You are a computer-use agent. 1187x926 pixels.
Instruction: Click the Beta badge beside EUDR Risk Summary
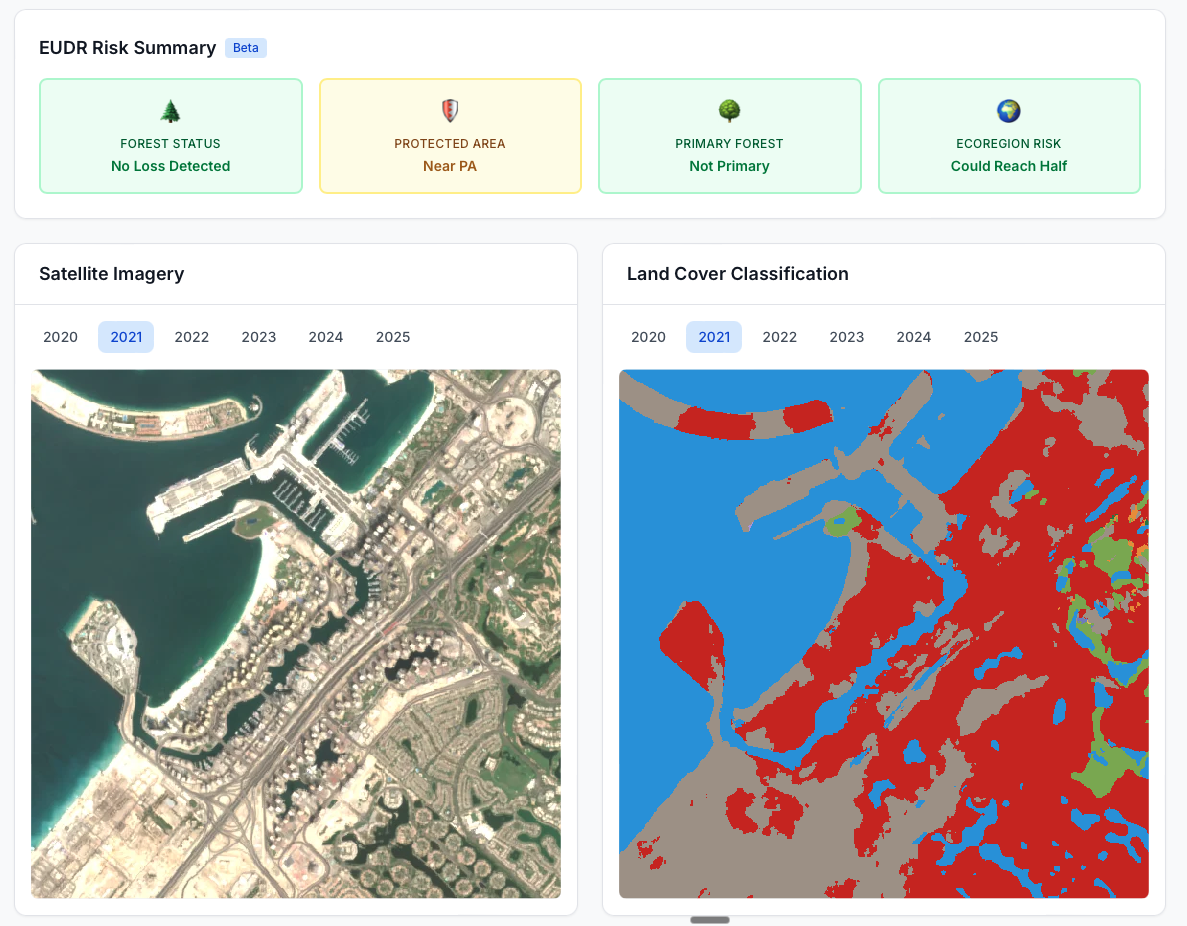coord(245,48)
